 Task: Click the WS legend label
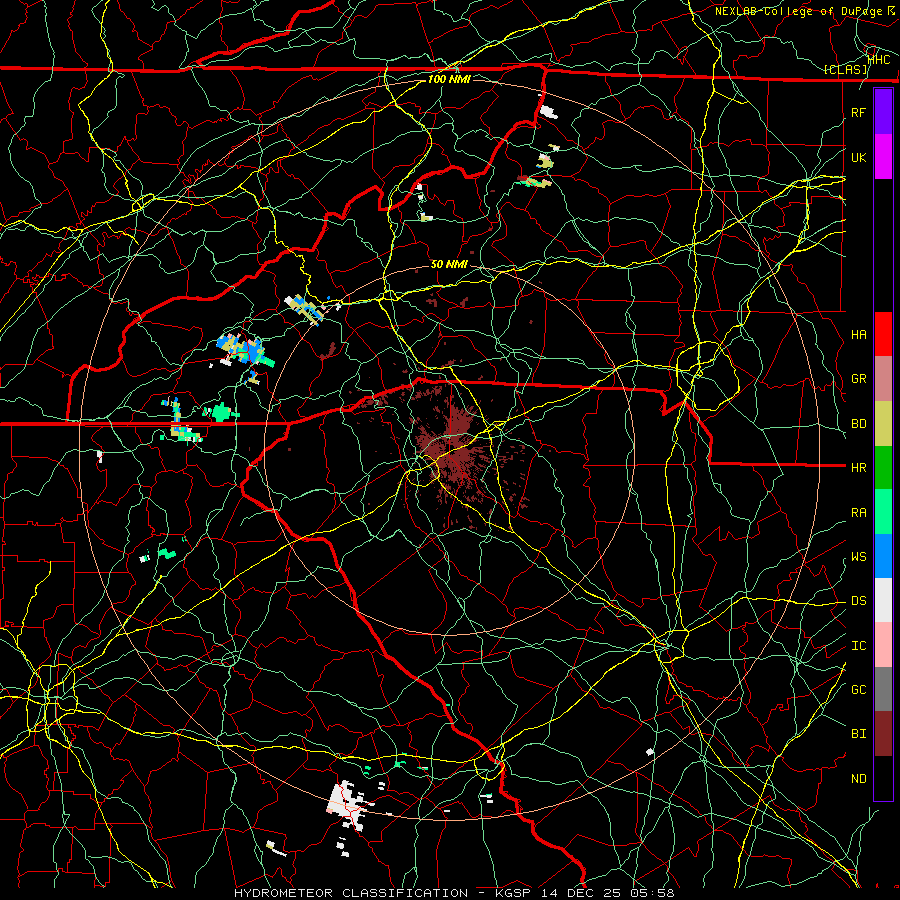(x=859, y=557)
